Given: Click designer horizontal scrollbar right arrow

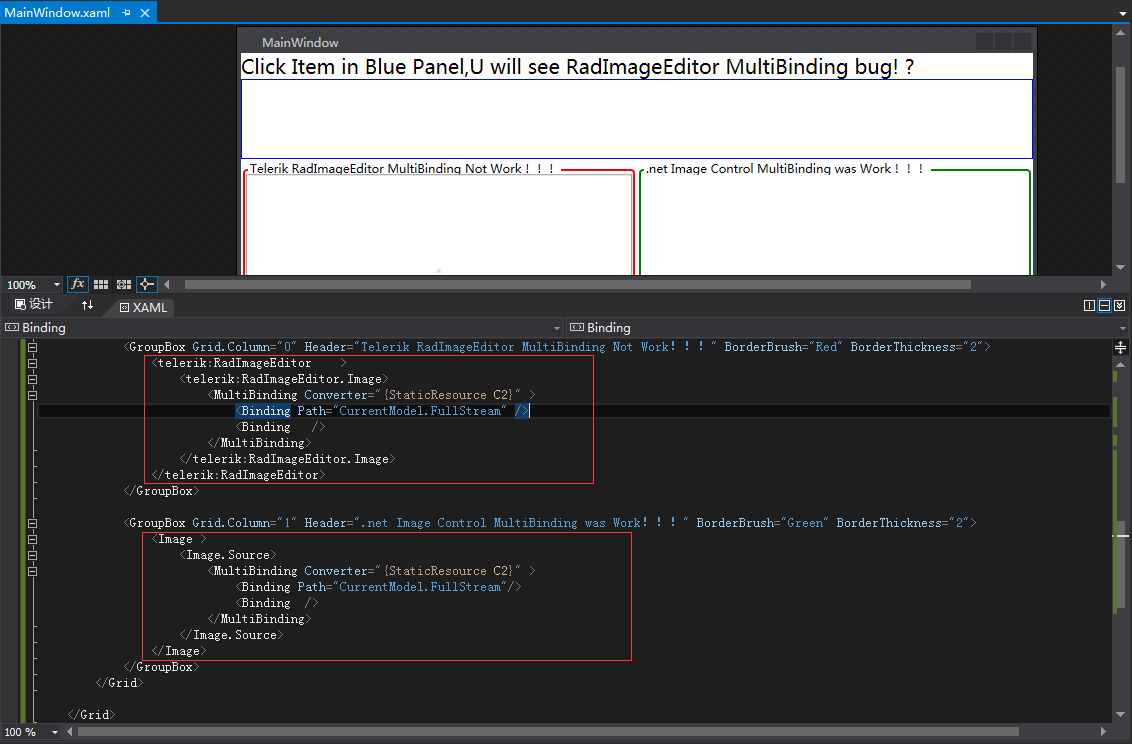Looking at the screenshot, I should coord(1103,284).
